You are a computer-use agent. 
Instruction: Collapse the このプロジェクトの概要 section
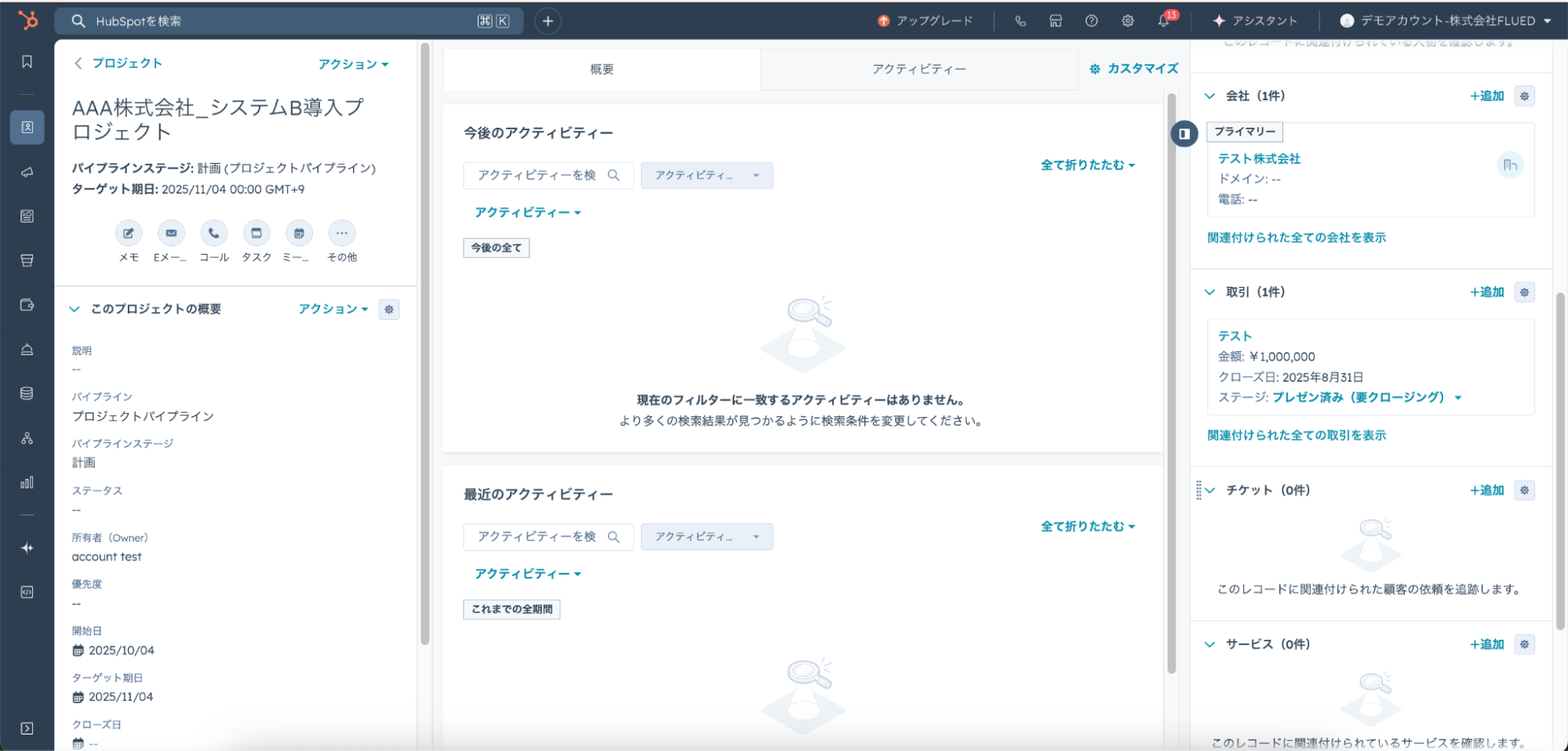click(75, 309)
